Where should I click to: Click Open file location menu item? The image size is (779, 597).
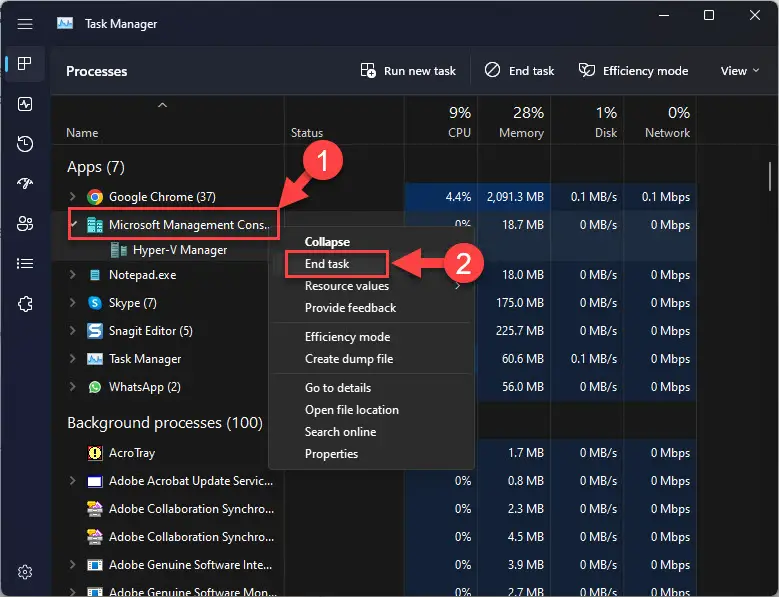351,410
